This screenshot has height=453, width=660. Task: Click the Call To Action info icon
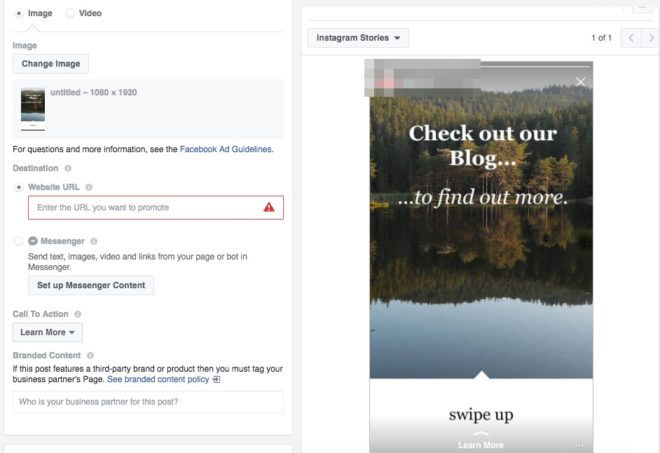coord(77,314)
